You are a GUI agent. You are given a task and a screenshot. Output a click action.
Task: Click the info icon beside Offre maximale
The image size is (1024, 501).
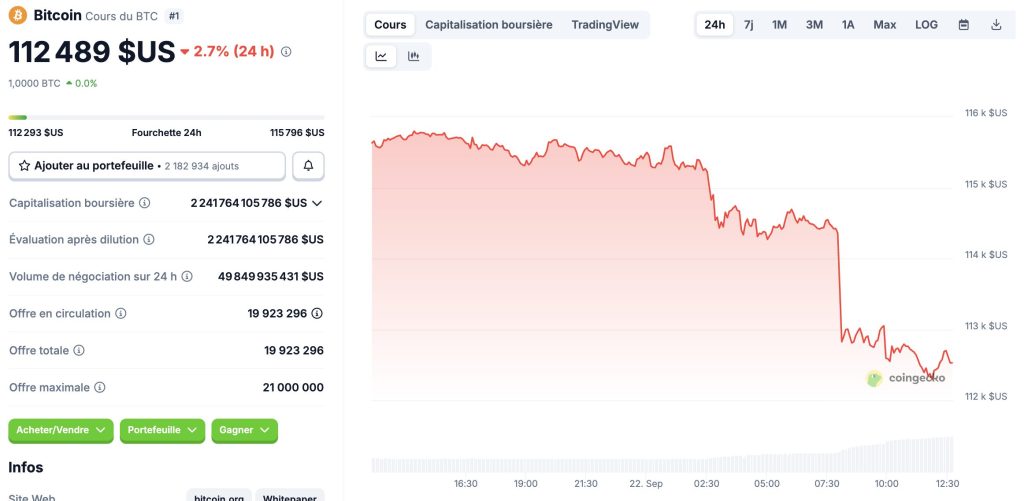click(x=100, y=387)
